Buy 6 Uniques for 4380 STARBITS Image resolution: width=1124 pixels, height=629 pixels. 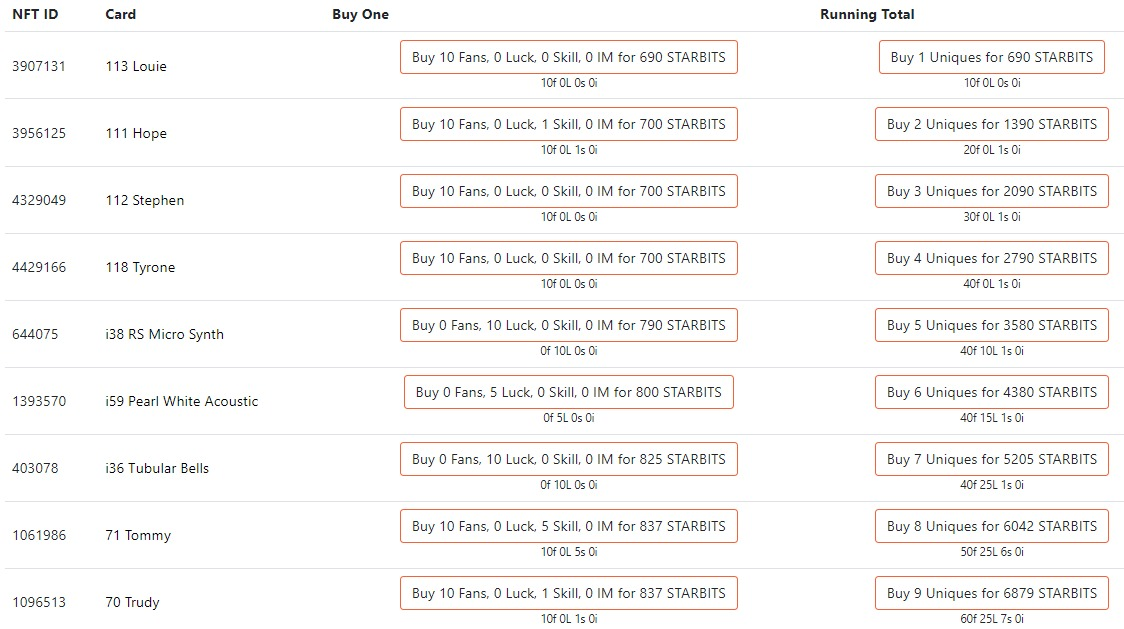click(991, 392)
